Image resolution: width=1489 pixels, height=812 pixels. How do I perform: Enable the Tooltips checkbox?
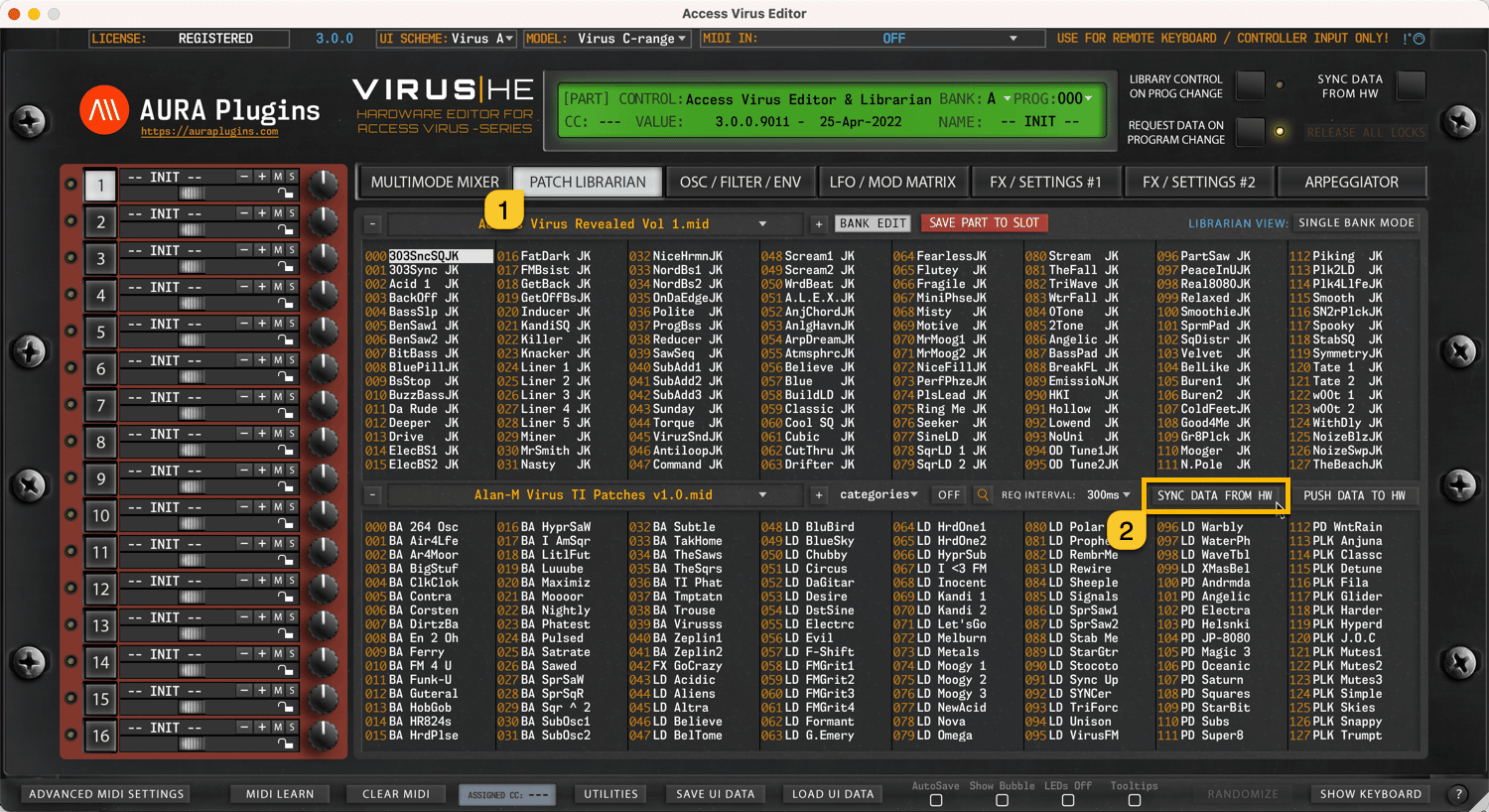(x=1134, y=800)
